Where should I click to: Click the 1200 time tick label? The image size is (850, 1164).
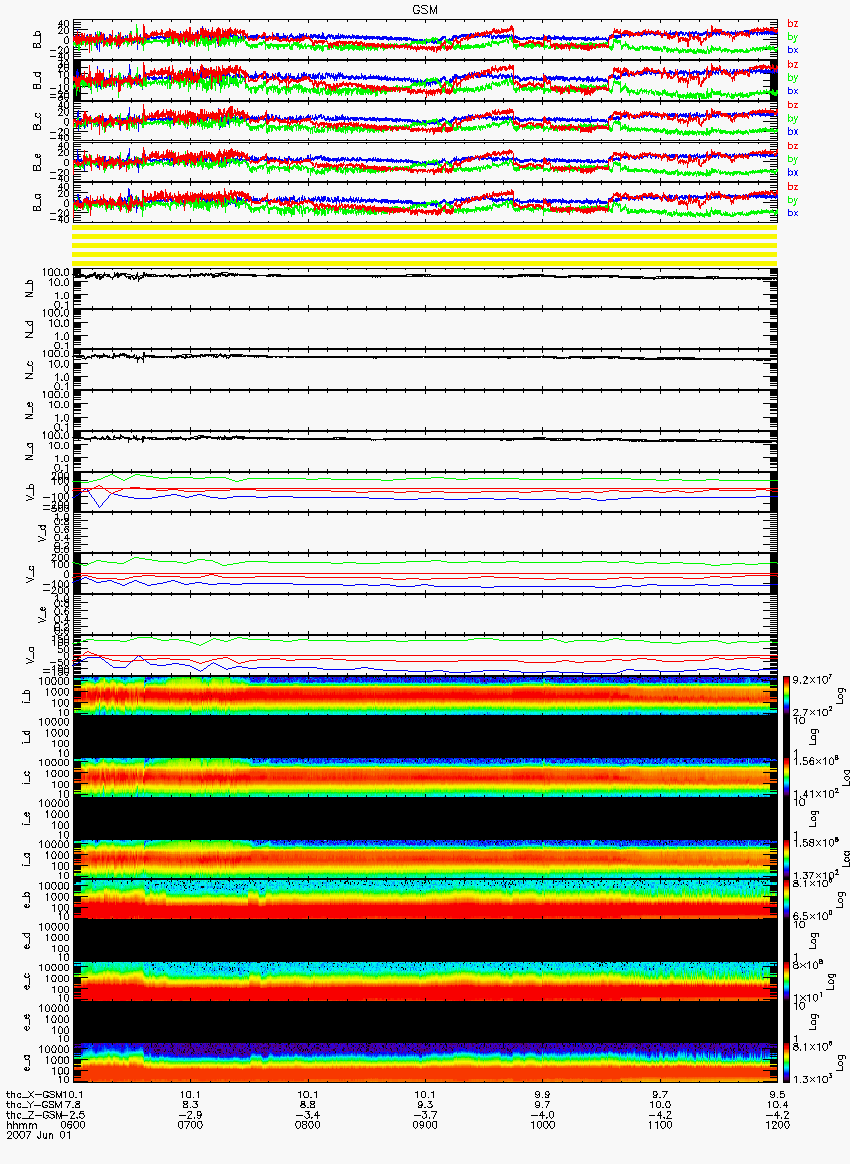pos(777,1125)
